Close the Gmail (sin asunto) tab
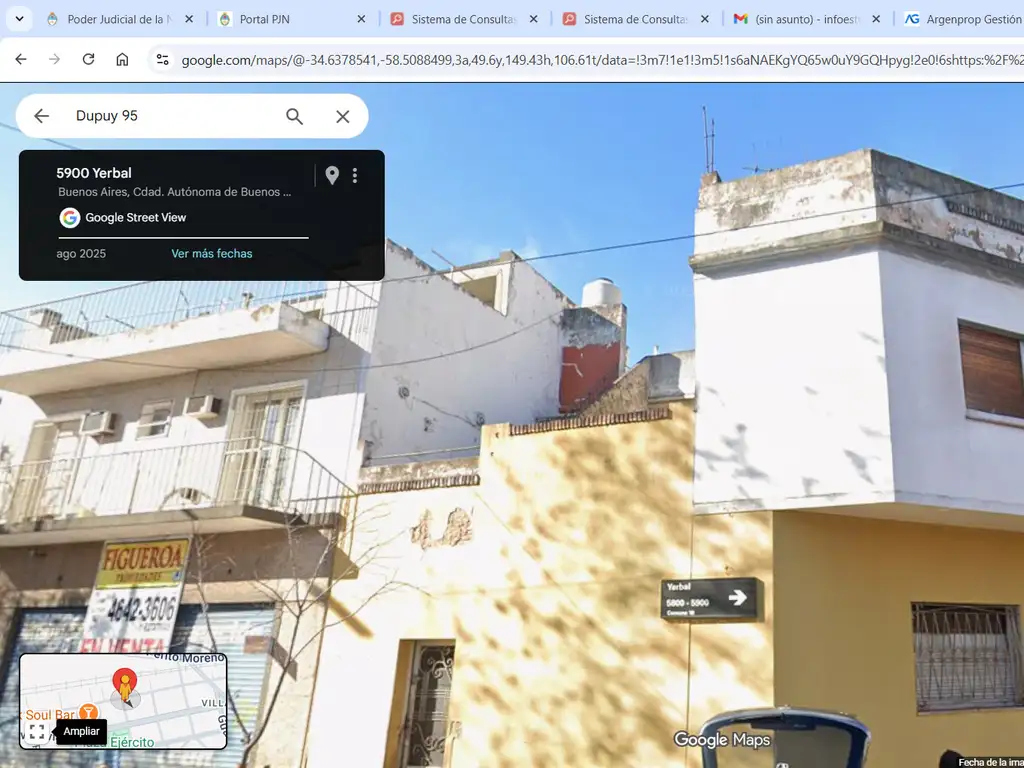The image size is (1024, 768). coord(876,20)
